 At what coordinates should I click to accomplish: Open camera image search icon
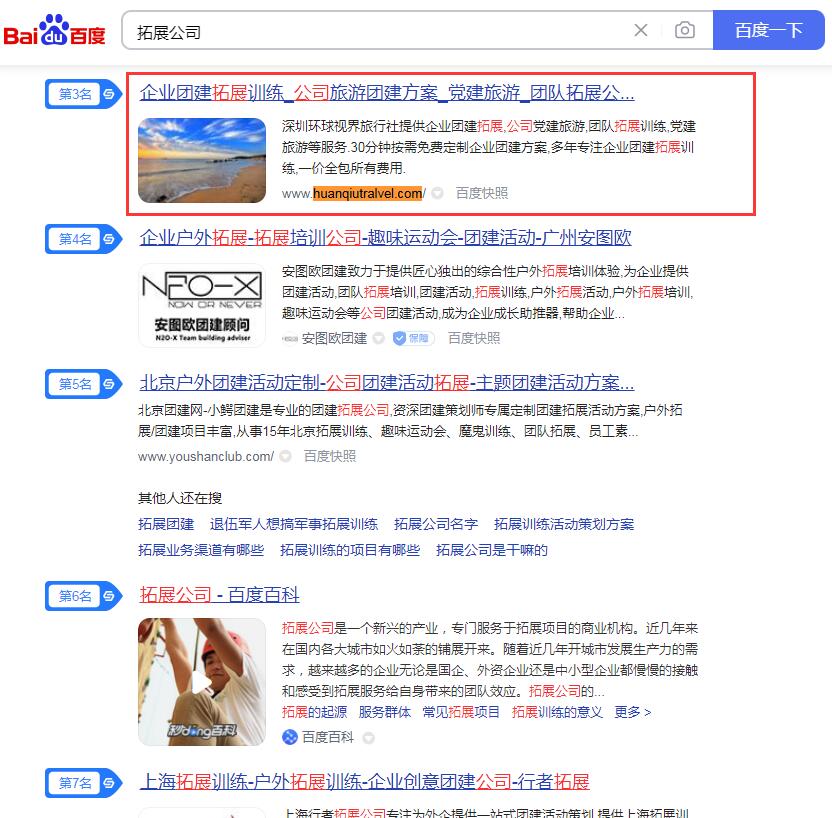684,30
